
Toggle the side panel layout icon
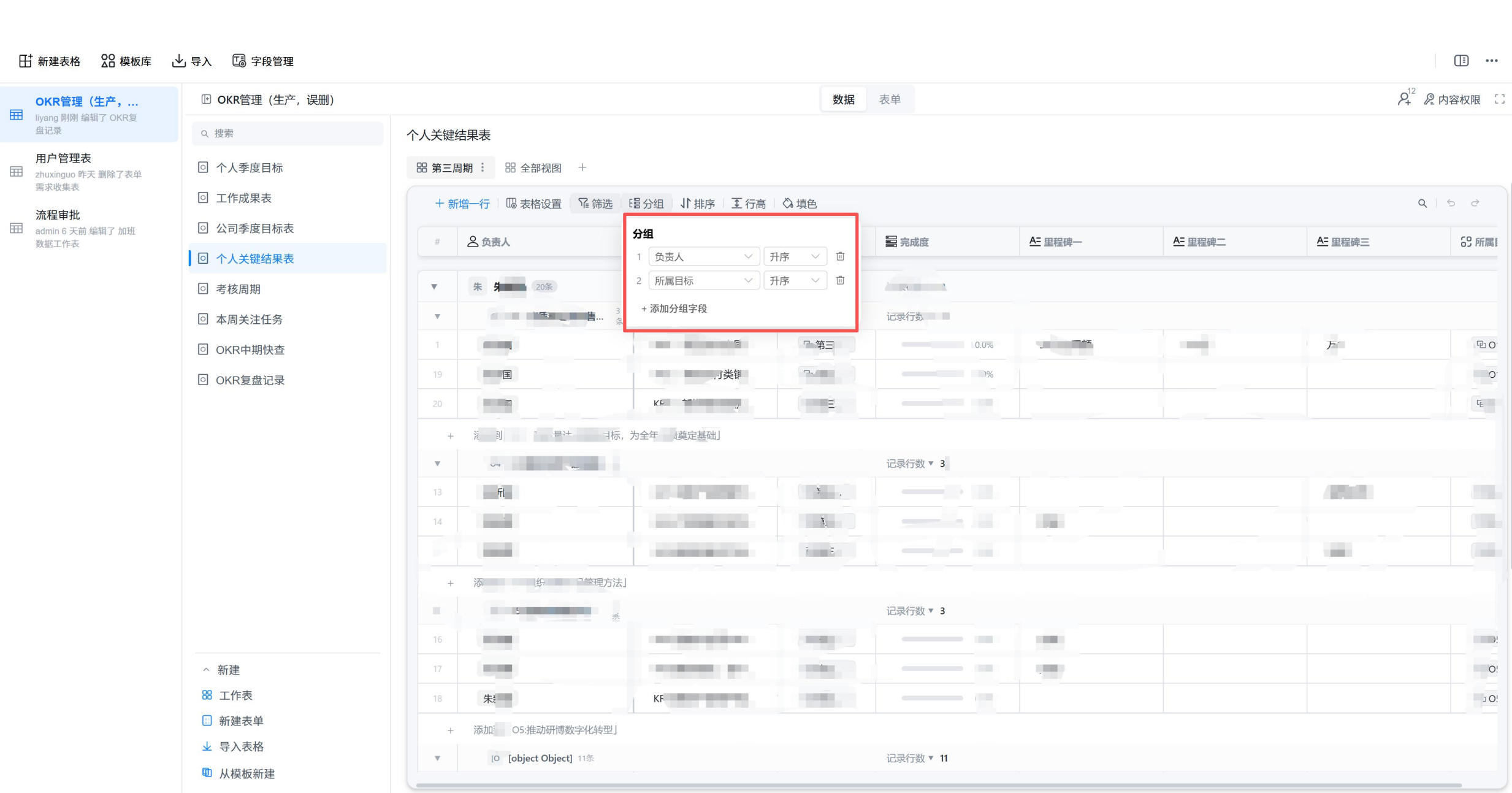(x=1461, y=60)
